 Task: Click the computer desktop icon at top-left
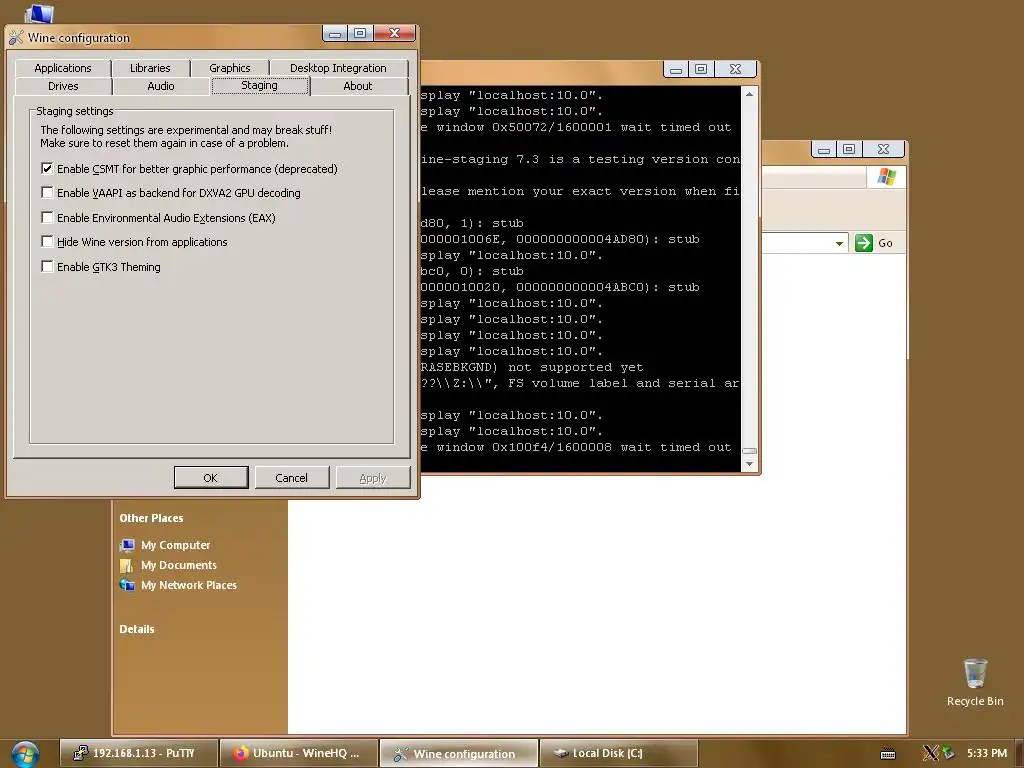38,13
